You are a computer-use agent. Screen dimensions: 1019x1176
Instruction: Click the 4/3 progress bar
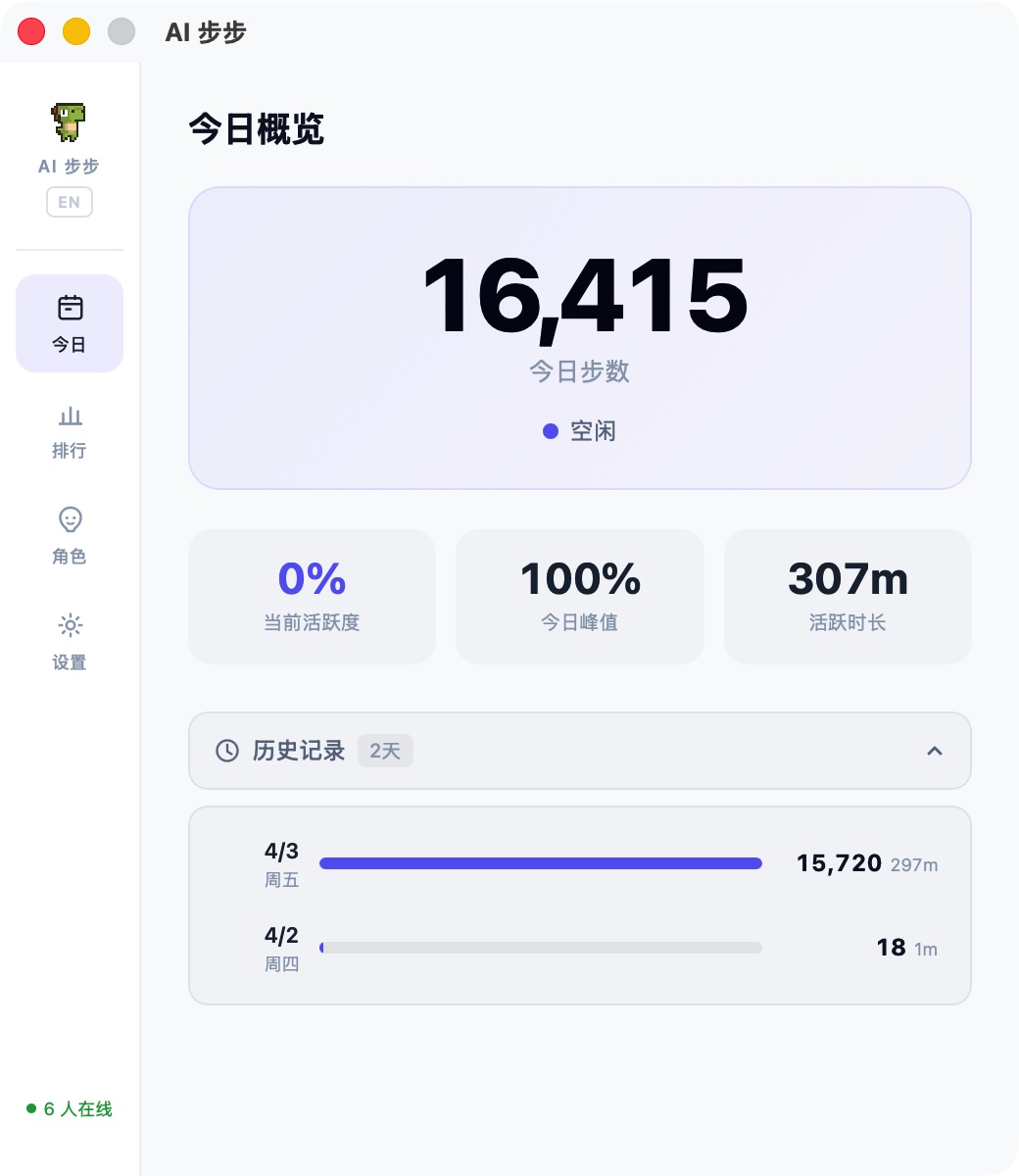click(541, 863)
